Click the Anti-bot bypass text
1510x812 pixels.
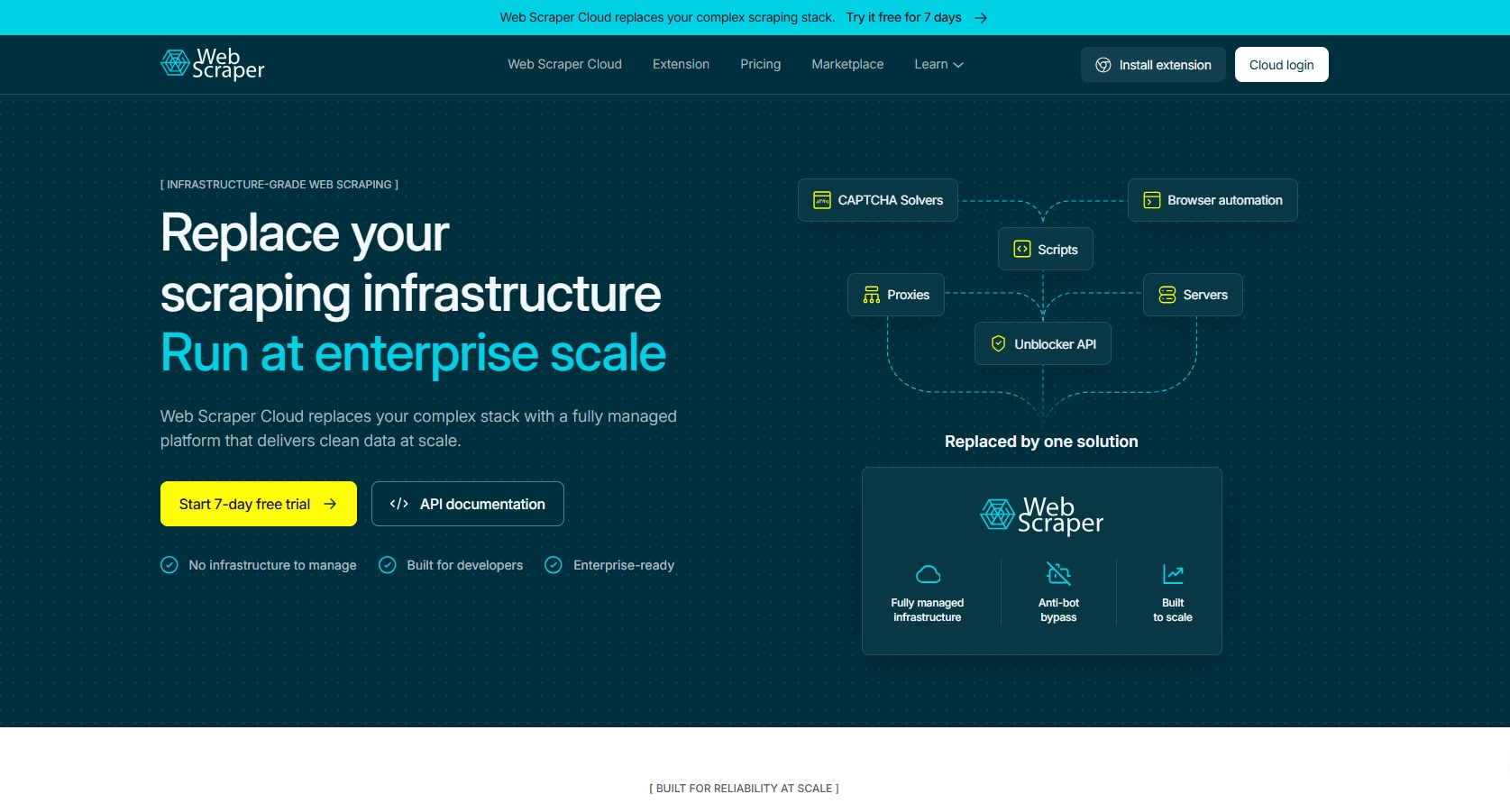click(1058, 610)
